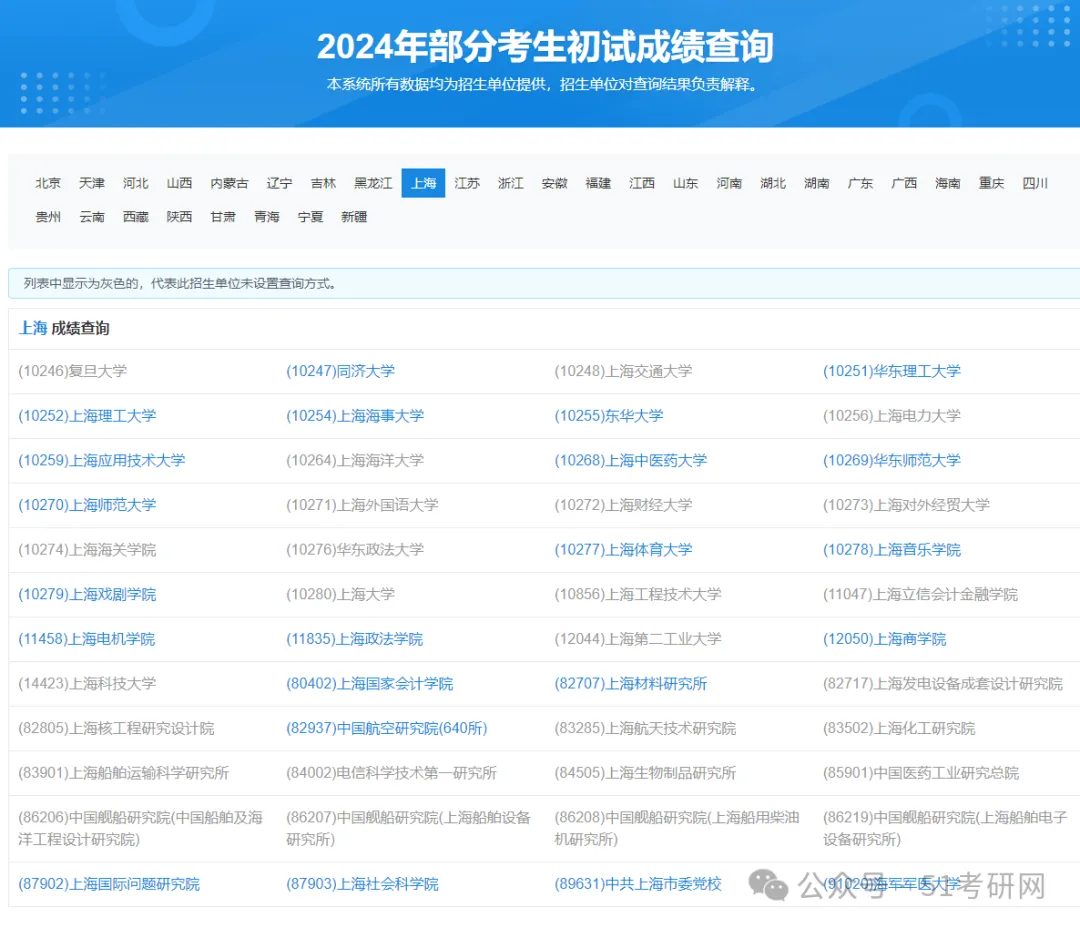Image resolution: width=1080 pixels, height=928 pixels.
Task: Click the grayed (10256)上海电力大学 entry
Action: (x=892, y=416)
